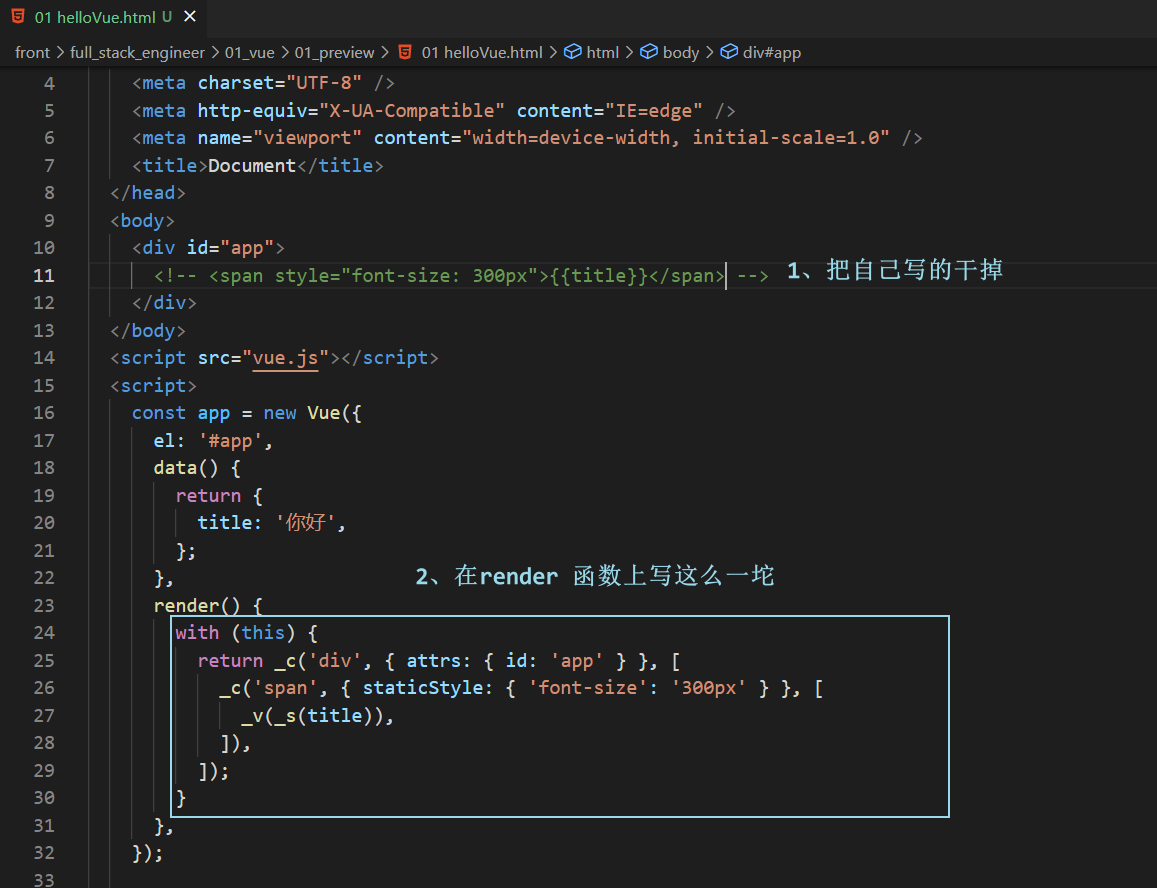Click the '01 helloVue.html' breadcrumb file entry
Viewport: 1157px width, 888px height.
click(482, 52)
